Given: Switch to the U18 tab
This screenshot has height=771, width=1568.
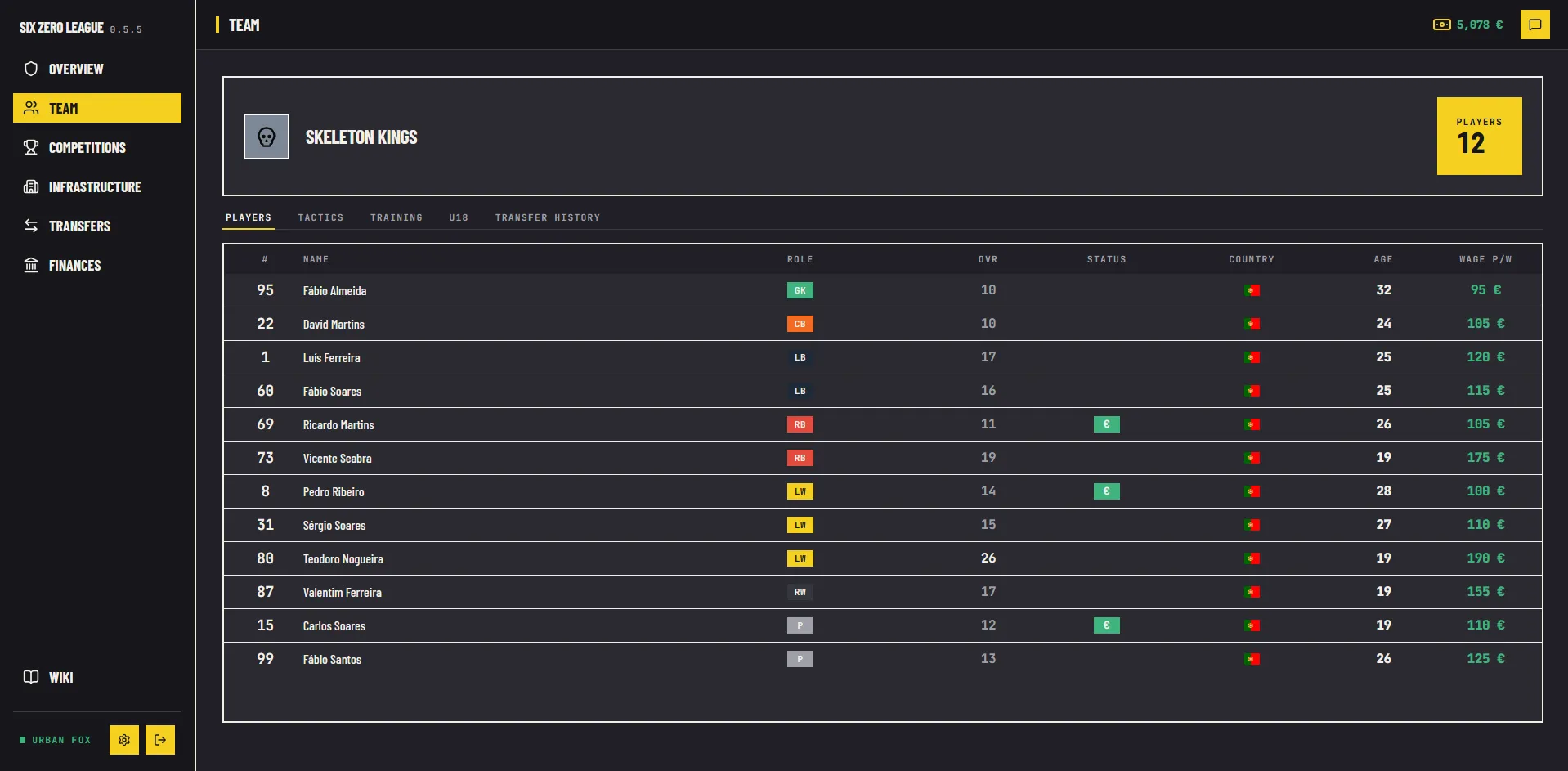Looking at the screenshot, I should pyautogui.click(x=459, y=217).
